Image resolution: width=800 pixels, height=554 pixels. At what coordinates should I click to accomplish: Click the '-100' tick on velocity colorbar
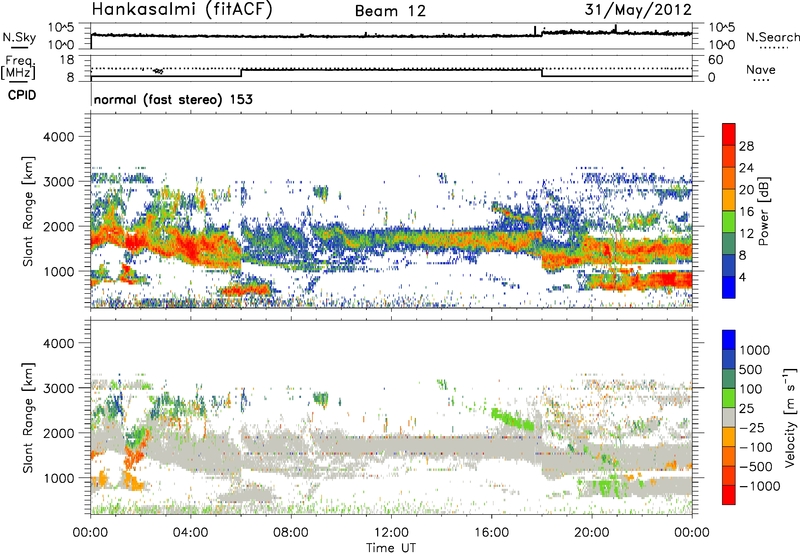click(756, 447)
